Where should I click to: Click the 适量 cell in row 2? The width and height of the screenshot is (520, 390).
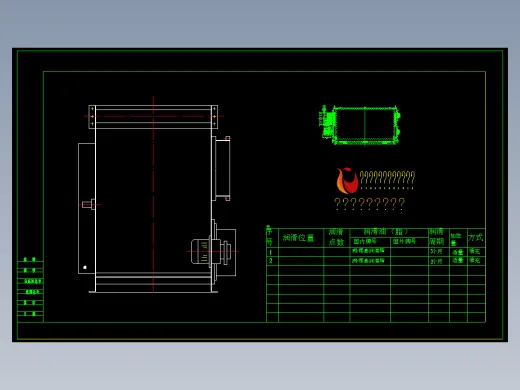(458, 261)
